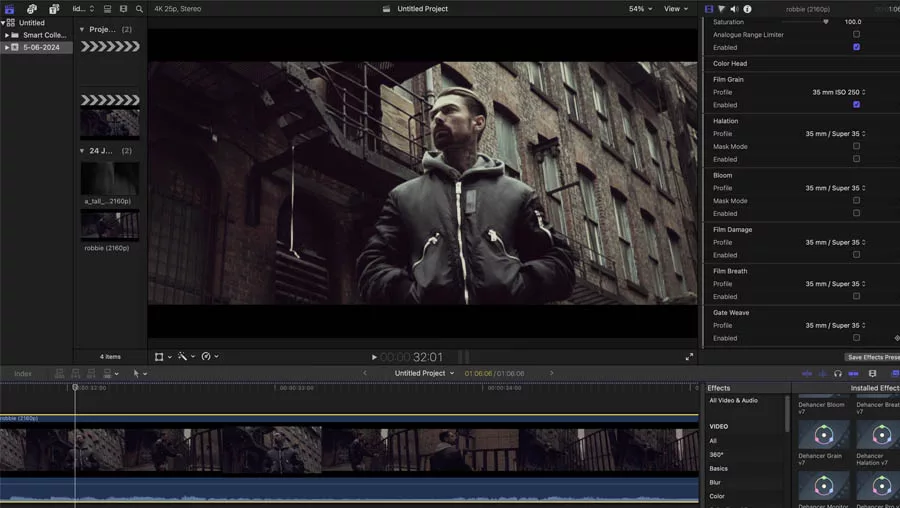Viewport: 900px width, 508px height.
Task: Select the All category under VIDEO
Action: [713, 441]
